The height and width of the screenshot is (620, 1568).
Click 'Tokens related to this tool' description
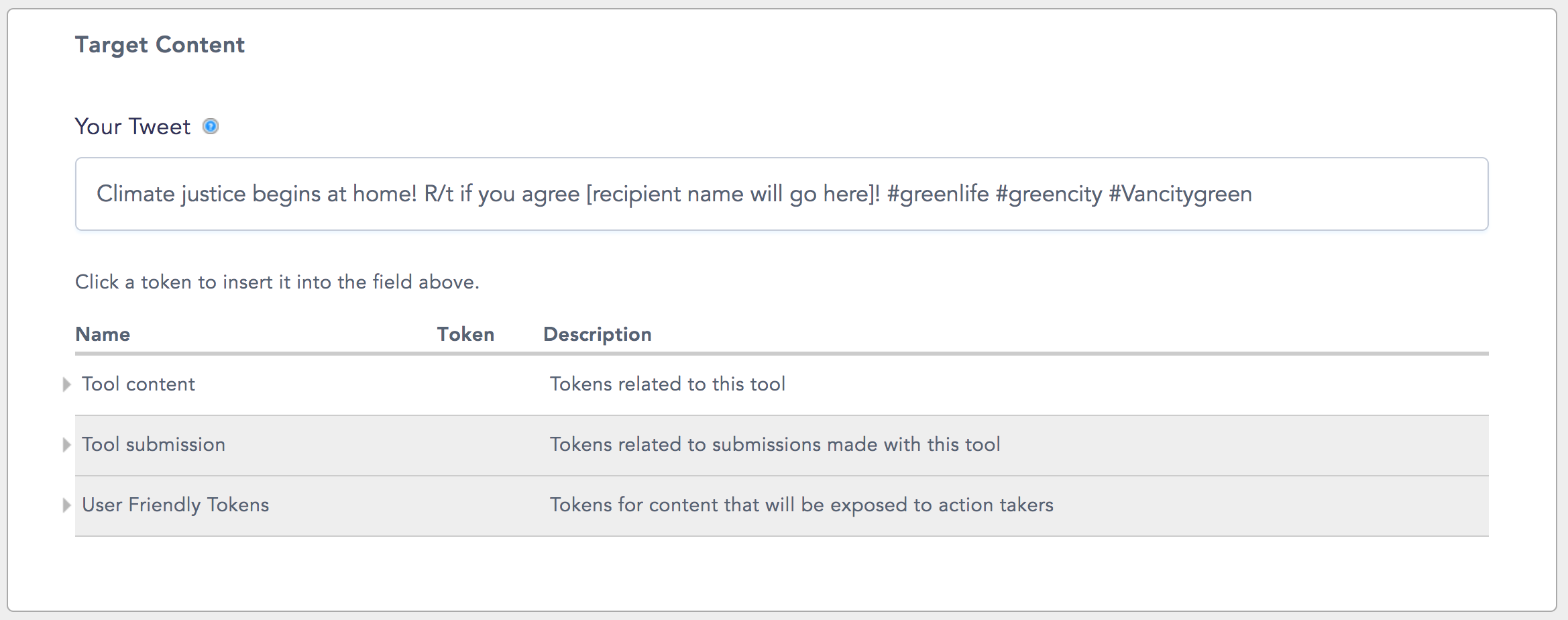click(667, 384)
